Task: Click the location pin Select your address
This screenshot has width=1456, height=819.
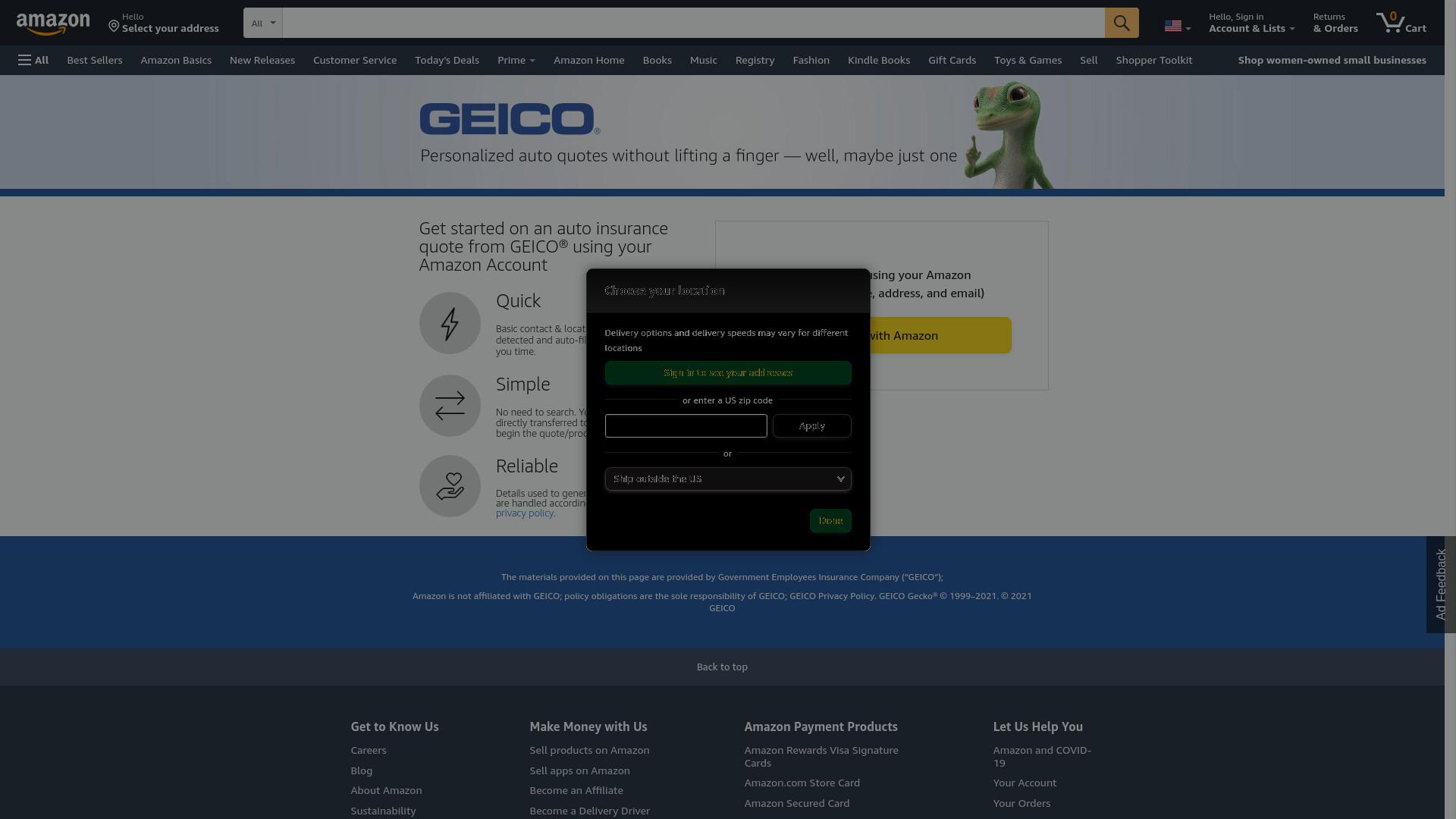Action: coord(163,23)
